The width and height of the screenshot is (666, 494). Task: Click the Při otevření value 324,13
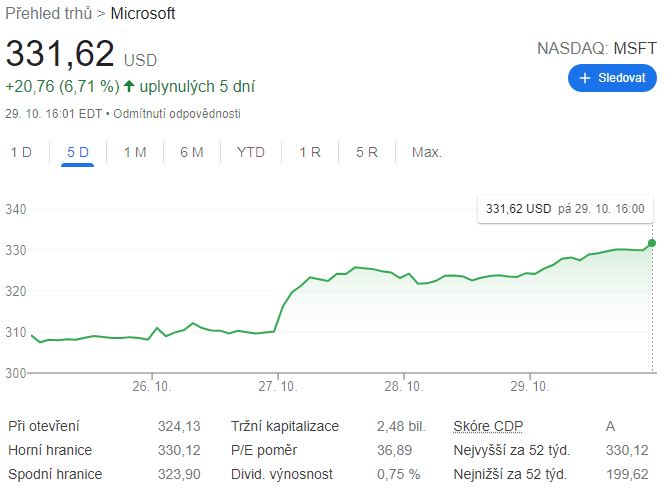[179, 426]
